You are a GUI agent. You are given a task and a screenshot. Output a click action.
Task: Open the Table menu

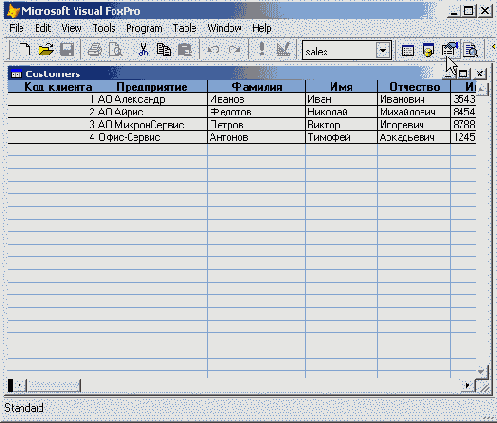184,28
